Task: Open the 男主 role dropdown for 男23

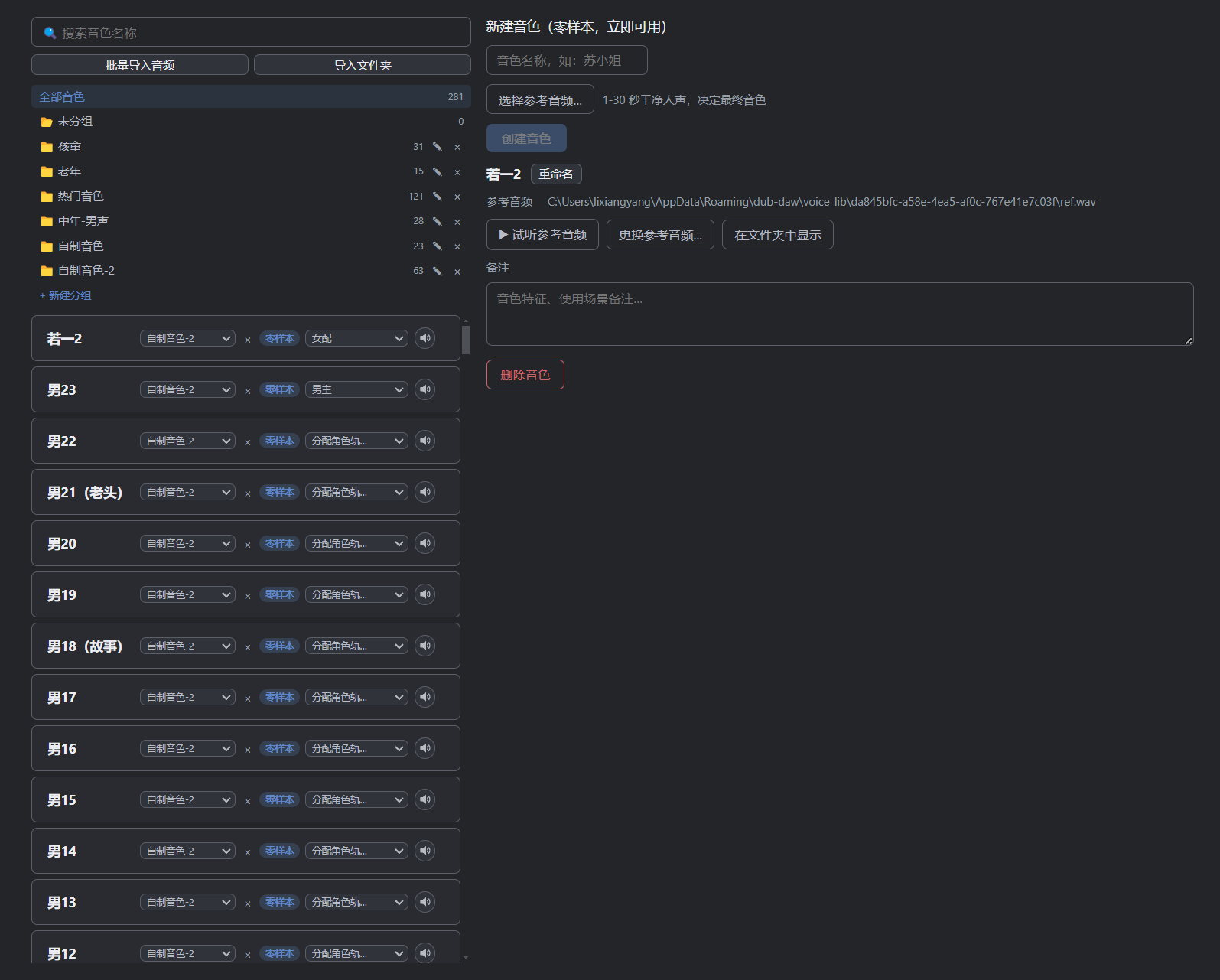Action: (356, 389)
